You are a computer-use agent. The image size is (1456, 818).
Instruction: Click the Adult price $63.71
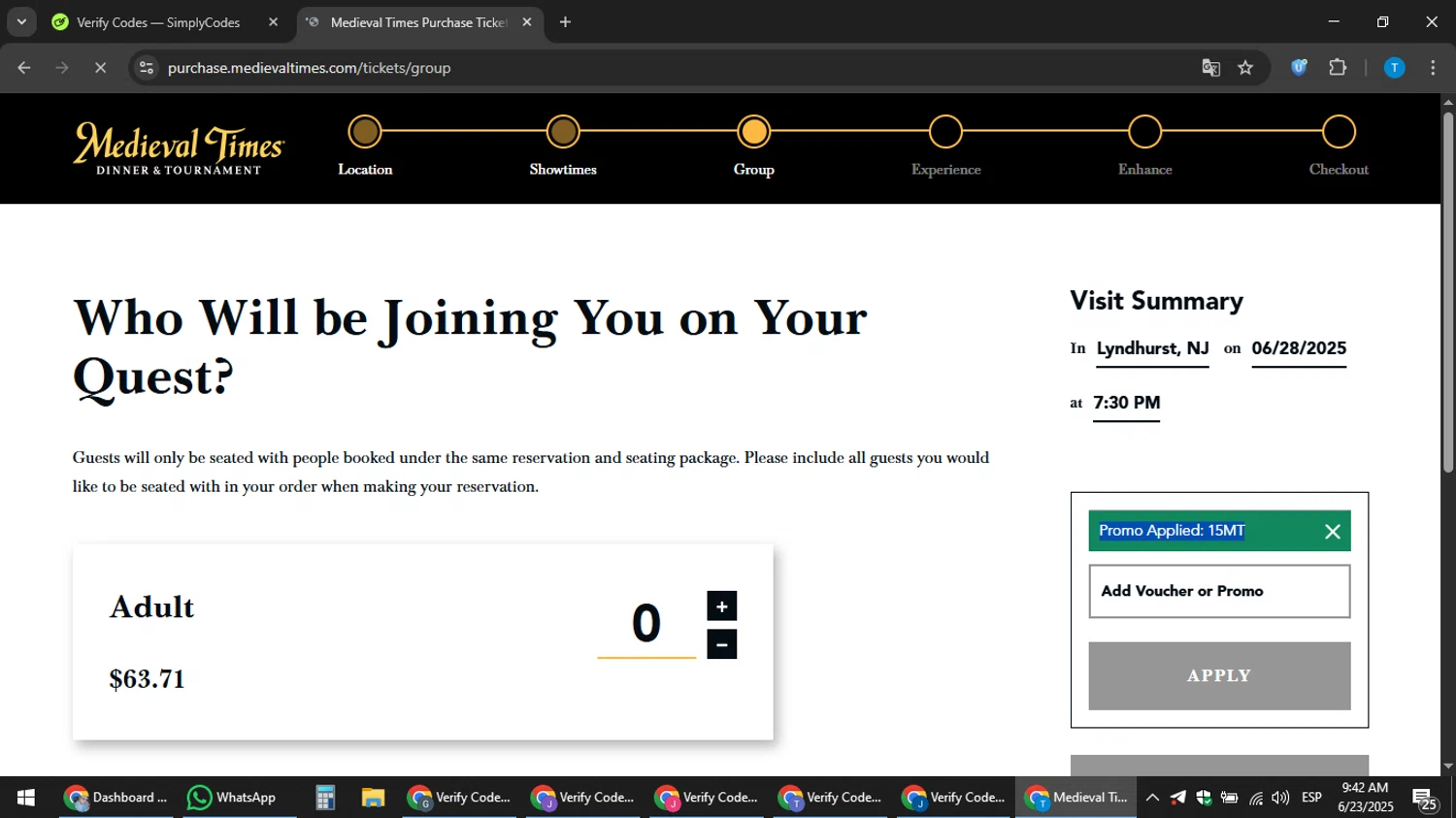click(148, 679)
